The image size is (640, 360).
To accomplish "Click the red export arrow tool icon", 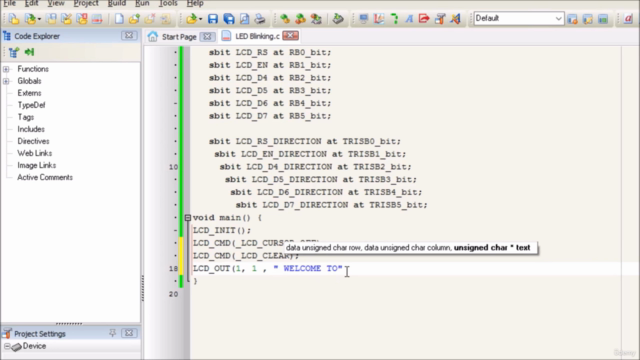I will tap(424, 19).
